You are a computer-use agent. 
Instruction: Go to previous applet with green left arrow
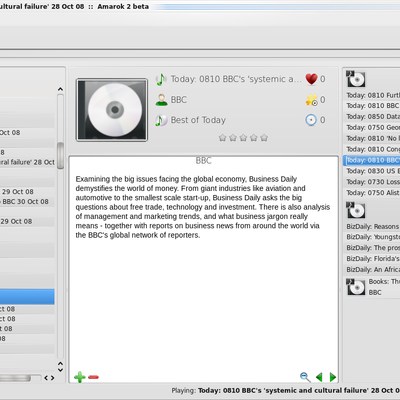point(319,377)
